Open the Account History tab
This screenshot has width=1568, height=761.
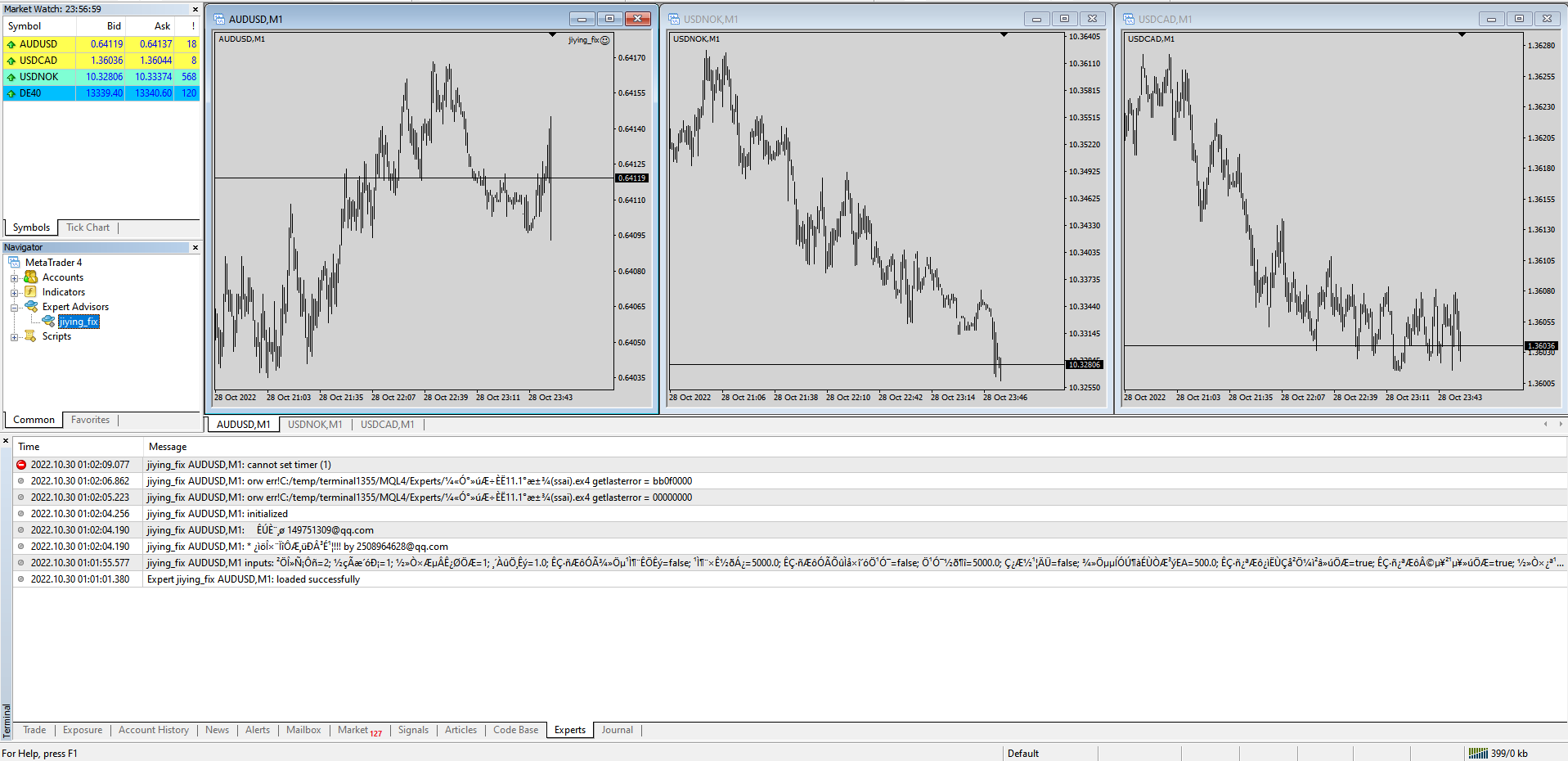tap(154, 730)
